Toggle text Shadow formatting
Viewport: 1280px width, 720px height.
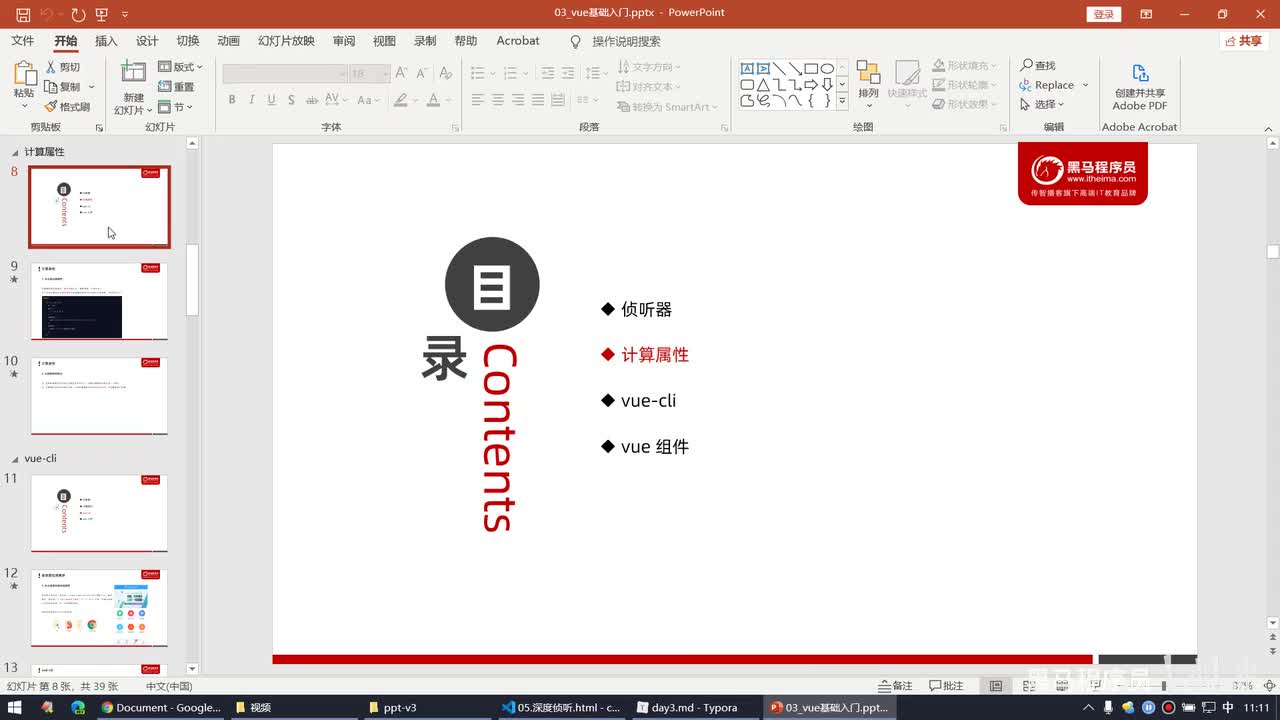(291, 100)
